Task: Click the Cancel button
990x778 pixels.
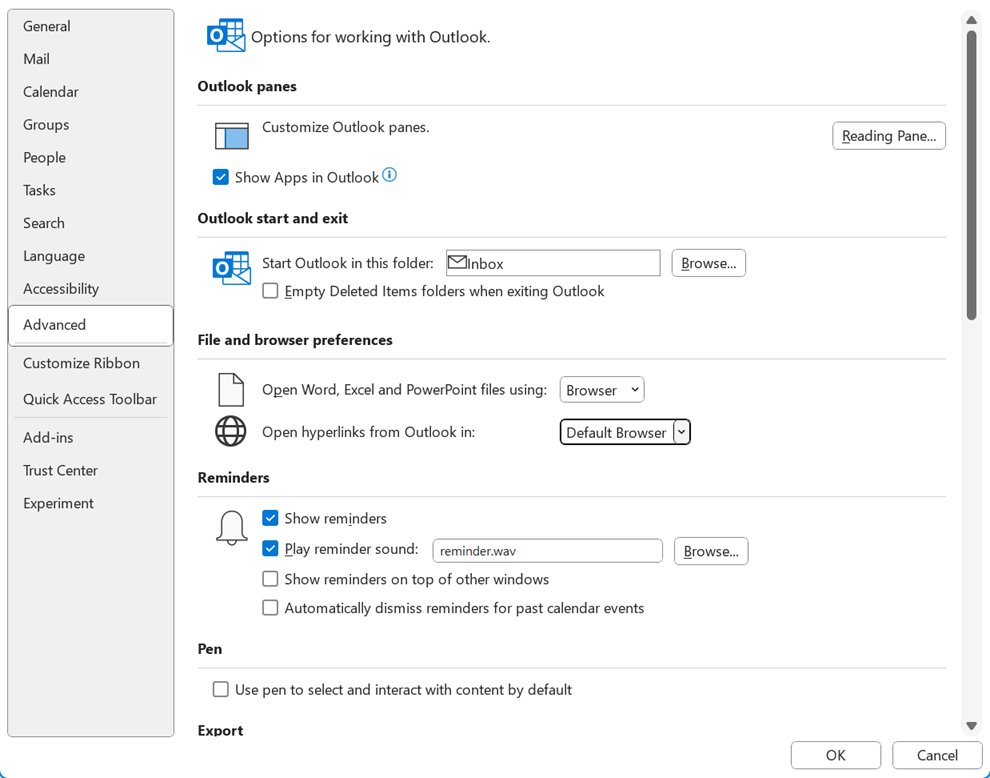Action: click(x=937, y=755)
